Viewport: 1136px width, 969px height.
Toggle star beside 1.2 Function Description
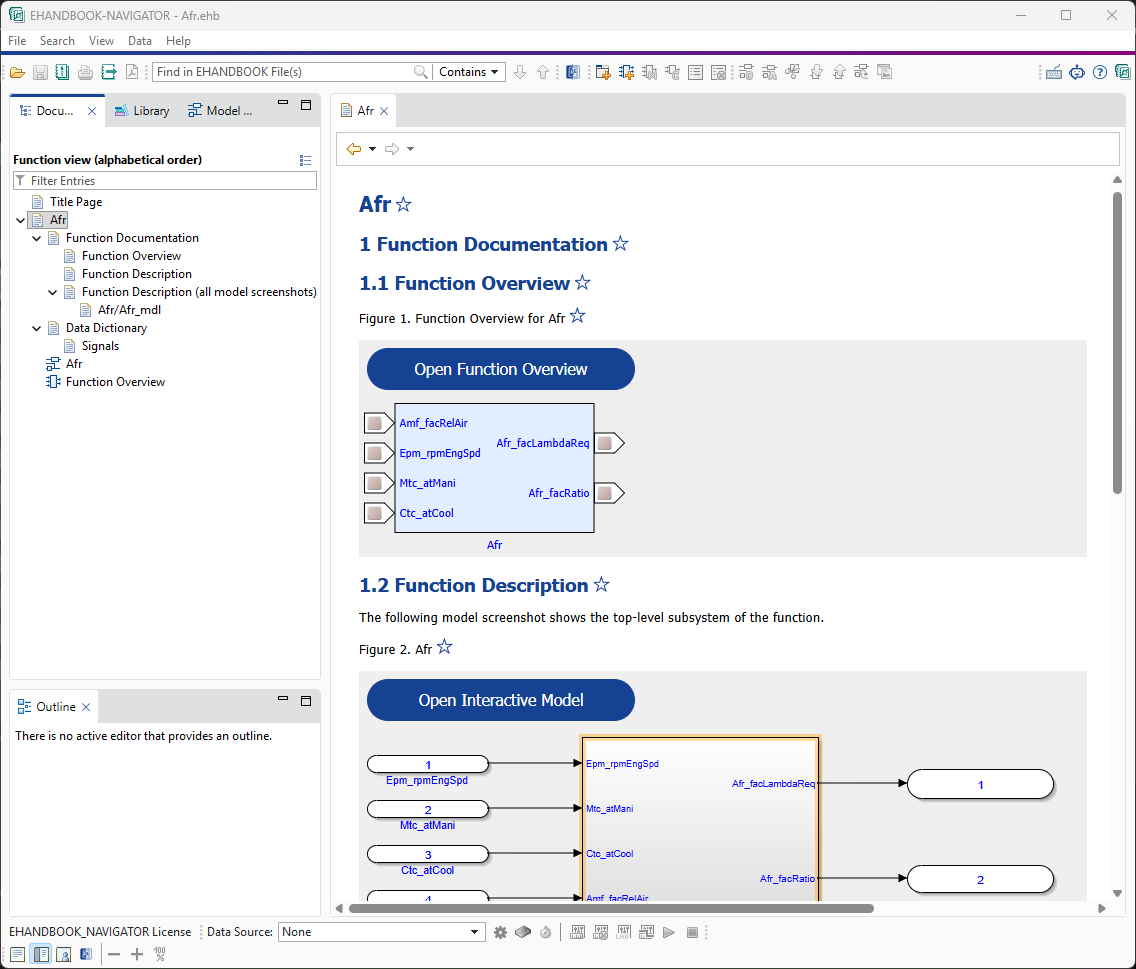click(601, 584)
